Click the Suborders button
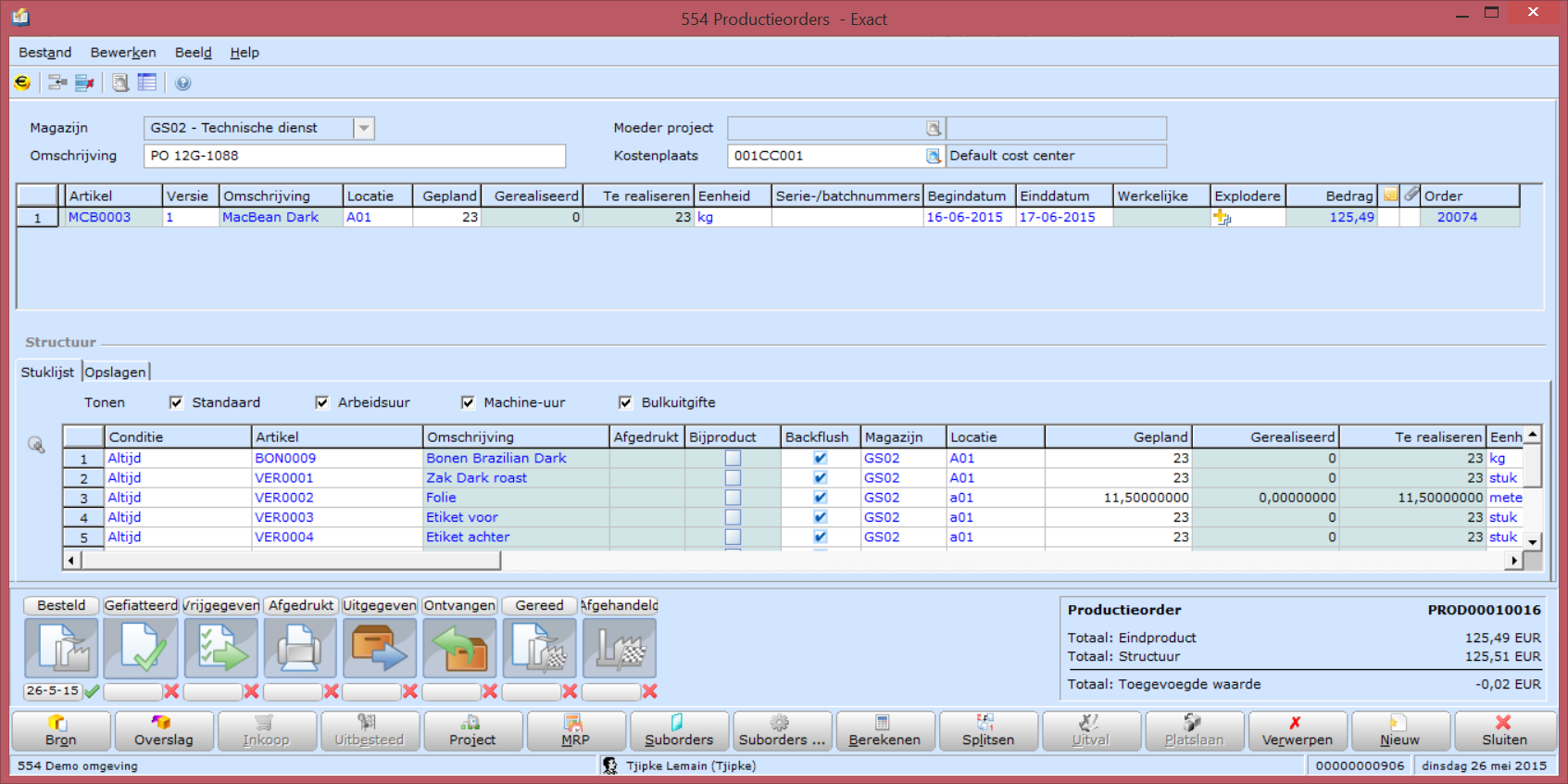This screenshot has height=784, width=1568. coord(679,730)
